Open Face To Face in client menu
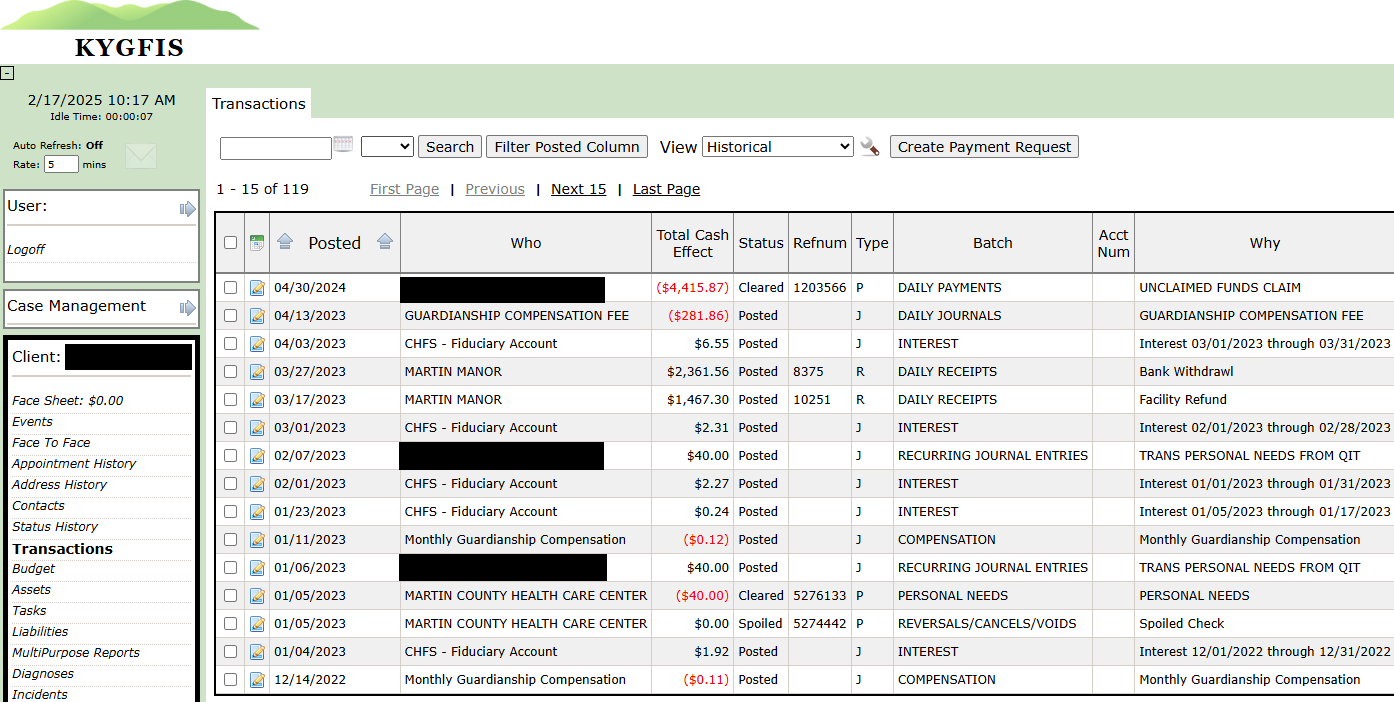 pos(51,443)
